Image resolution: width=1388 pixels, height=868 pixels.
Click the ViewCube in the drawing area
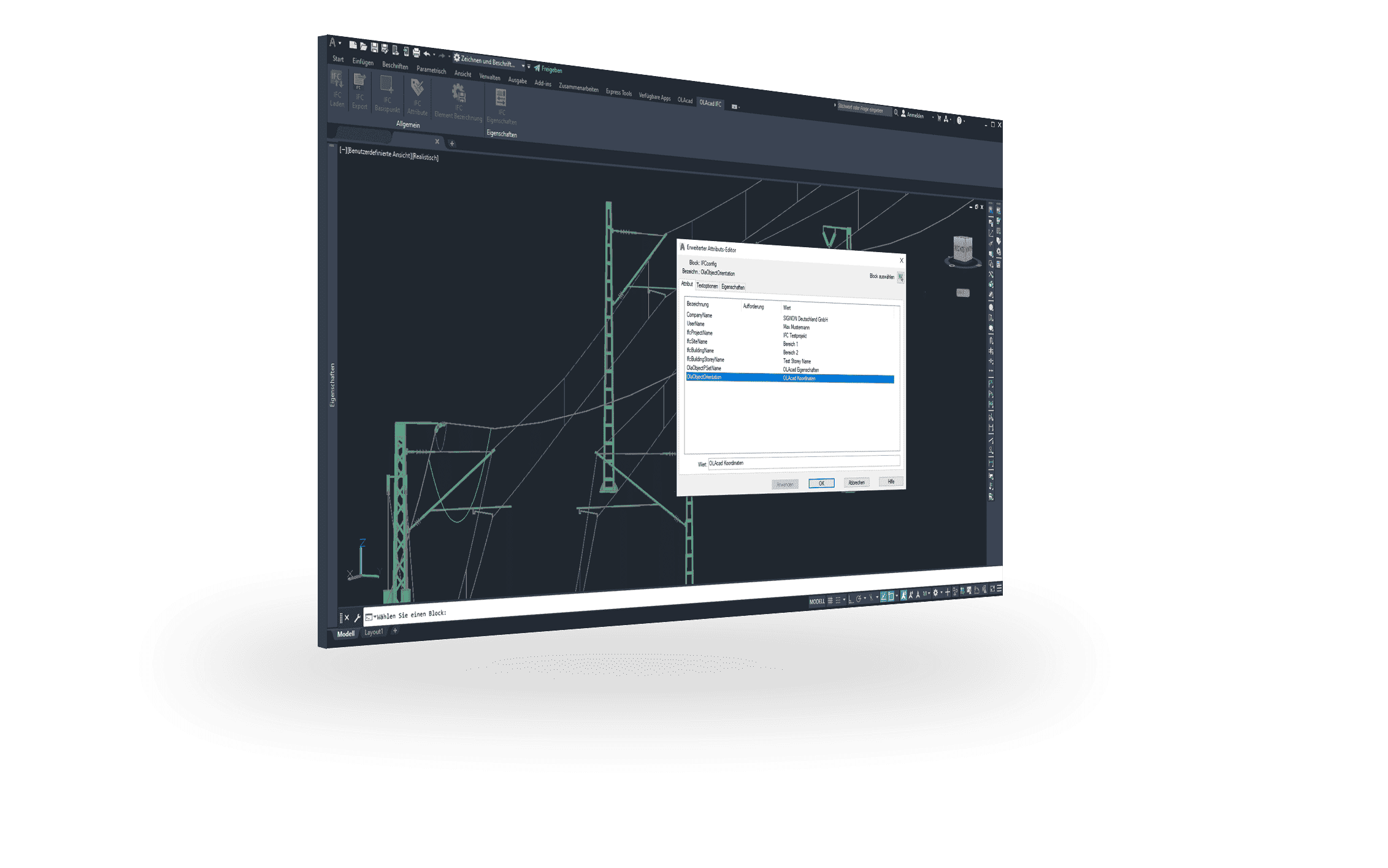pos(962,249)
